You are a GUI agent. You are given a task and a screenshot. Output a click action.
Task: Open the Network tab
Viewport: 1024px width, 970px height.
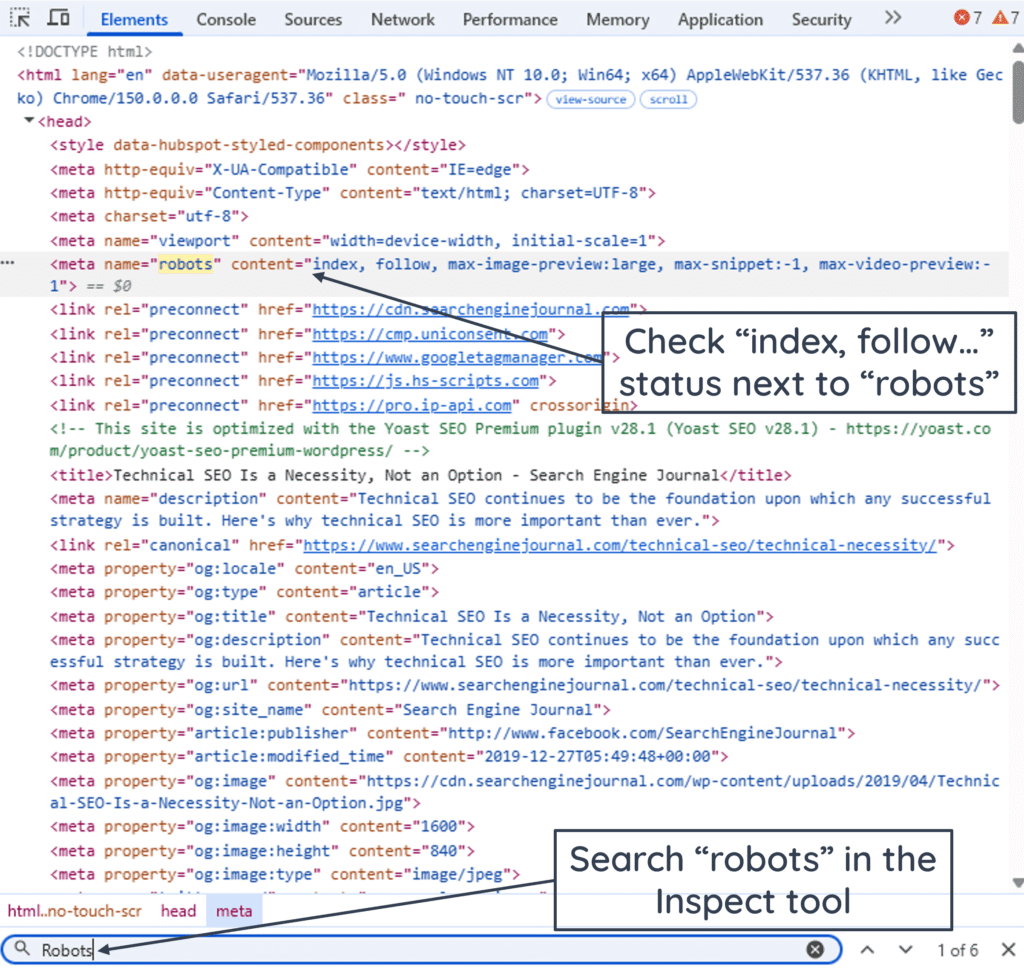coord(402,20)
